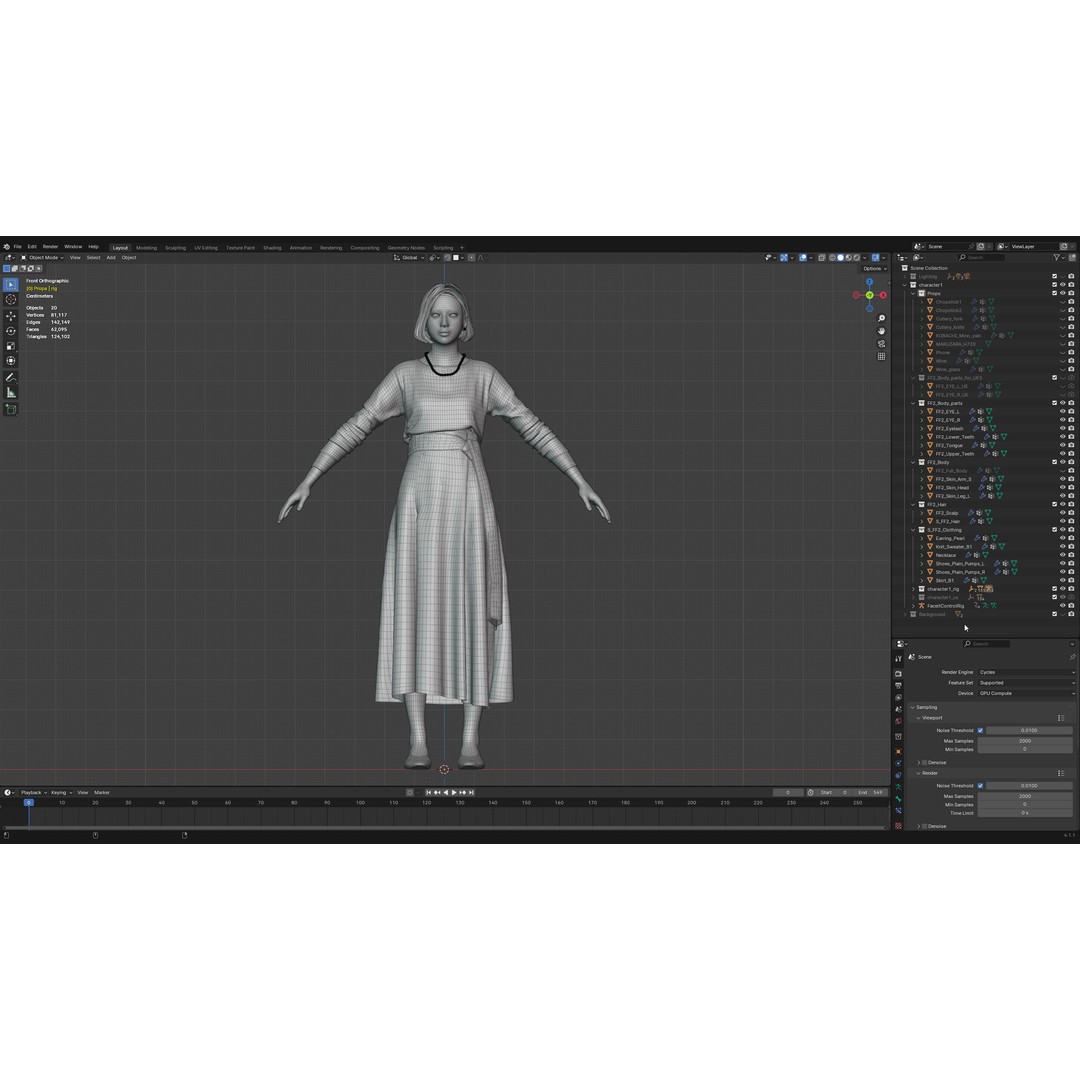Switch to the Sculpting workspace tab
Image resolution: width=1080 pixels, height=1080 pixels.
[175, 248]
